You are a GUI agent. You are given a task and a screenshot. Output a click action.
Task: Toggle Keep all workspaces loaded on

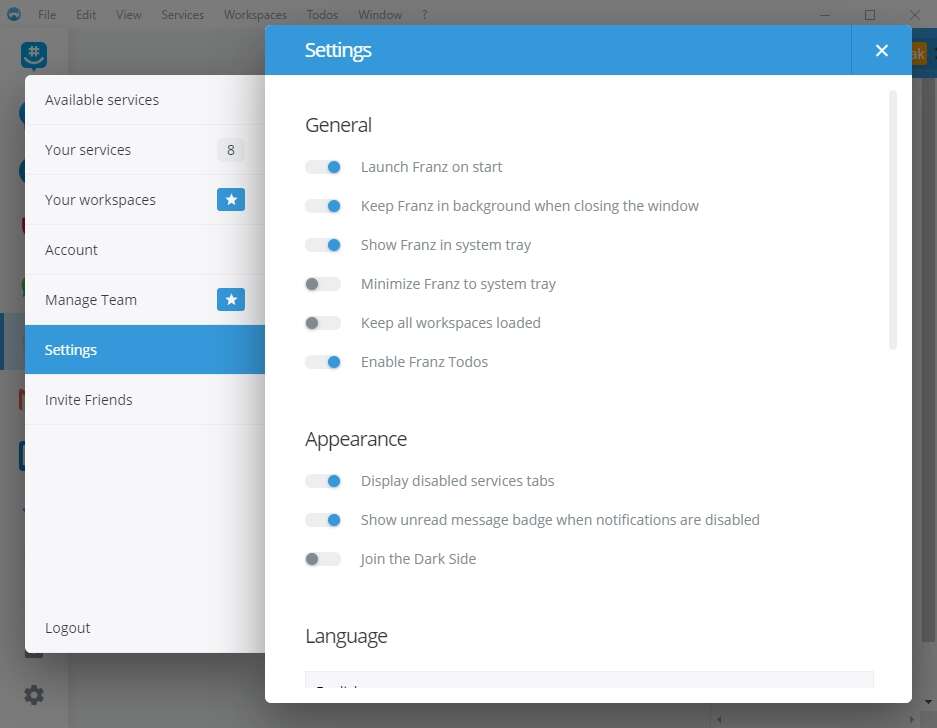(323, 323)
